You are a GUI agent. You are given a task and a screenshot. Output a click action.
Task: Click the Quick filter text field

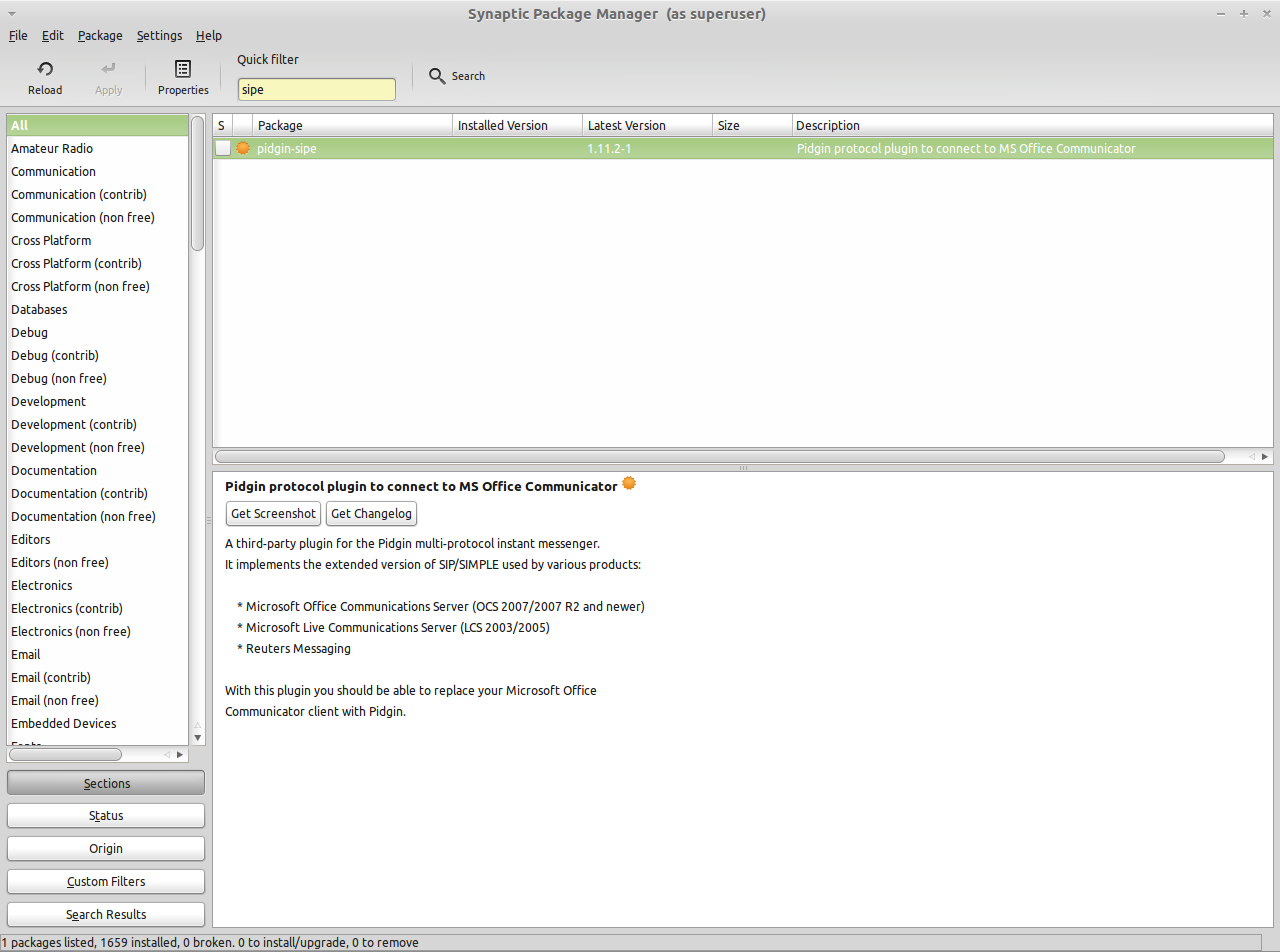(316, 89)
